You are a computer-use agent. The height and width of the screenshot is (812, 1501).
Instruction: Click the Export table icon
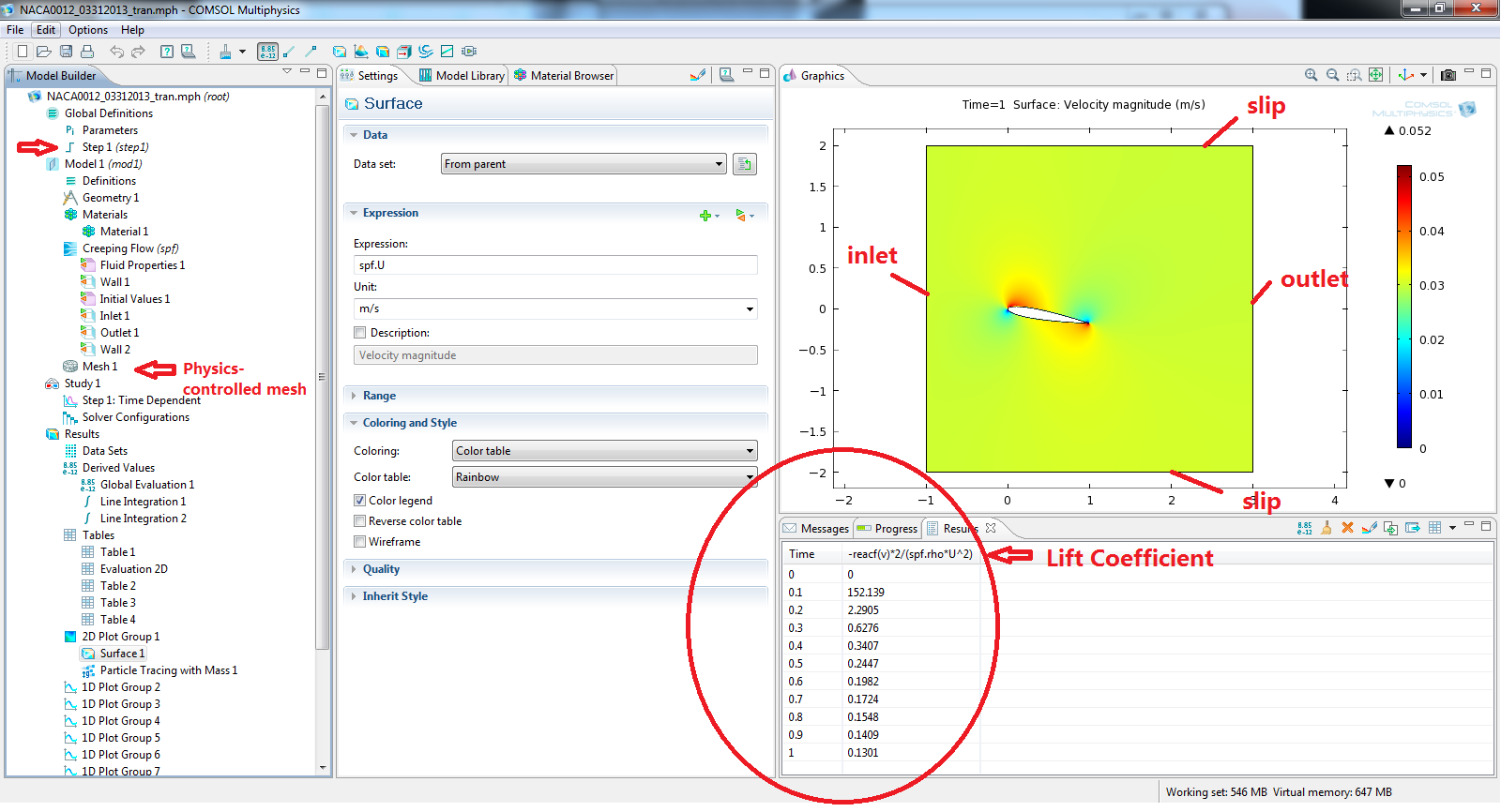(x=1413, y=528)
